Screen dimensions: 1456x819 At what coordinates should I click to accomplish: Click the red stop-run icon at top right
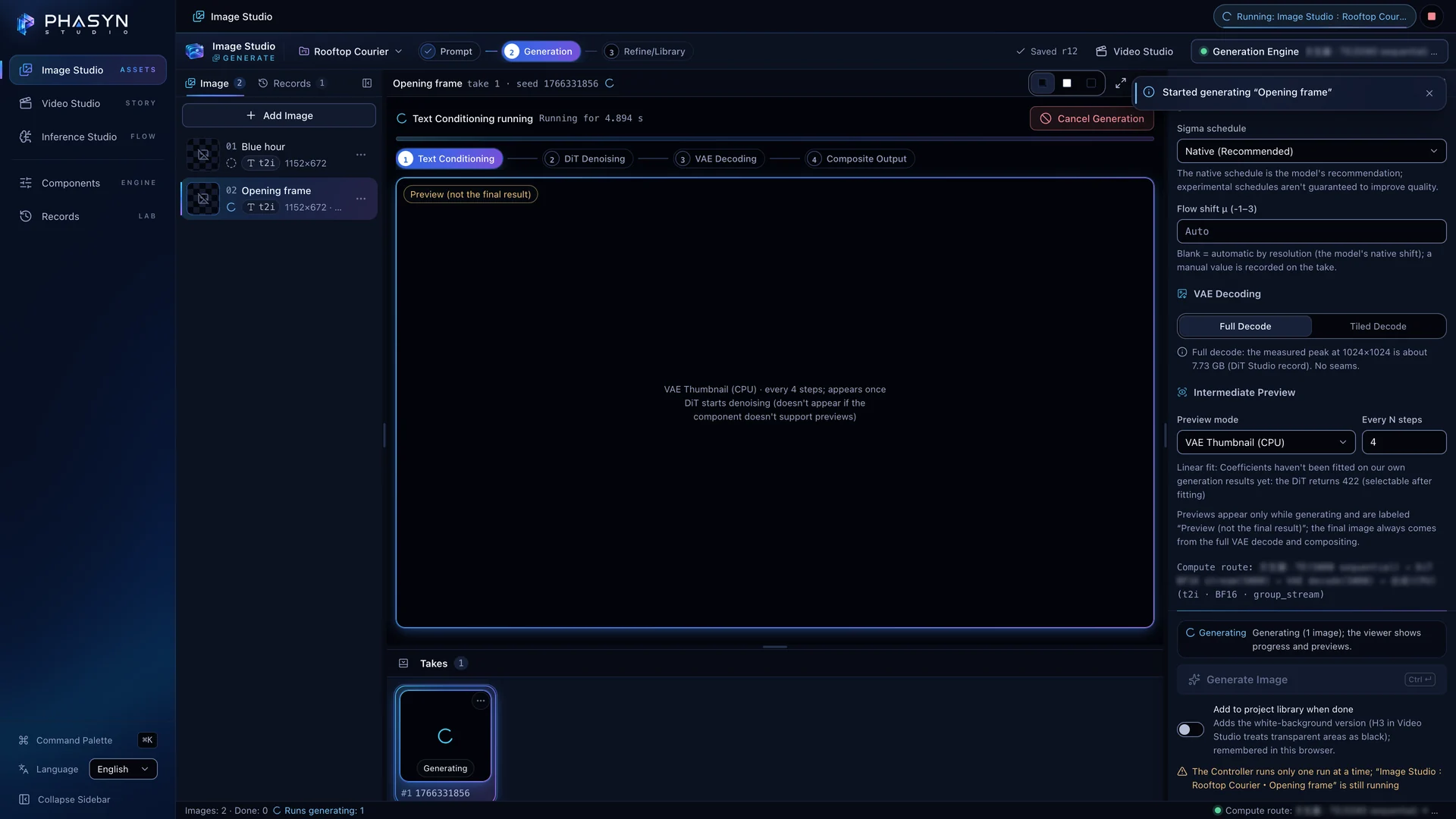tap(1432, 16)
